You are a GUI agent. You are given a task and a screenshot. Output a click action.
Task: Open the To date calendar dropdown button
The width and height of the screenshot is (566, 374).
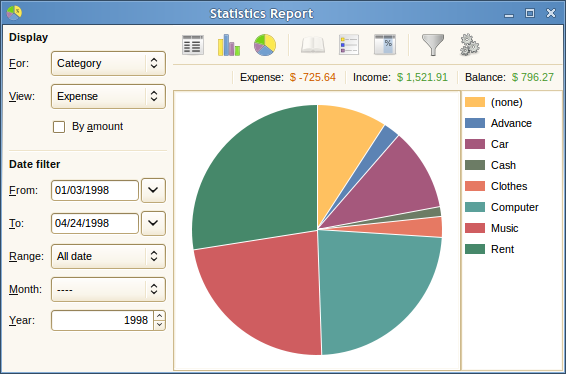pos(153,223)
